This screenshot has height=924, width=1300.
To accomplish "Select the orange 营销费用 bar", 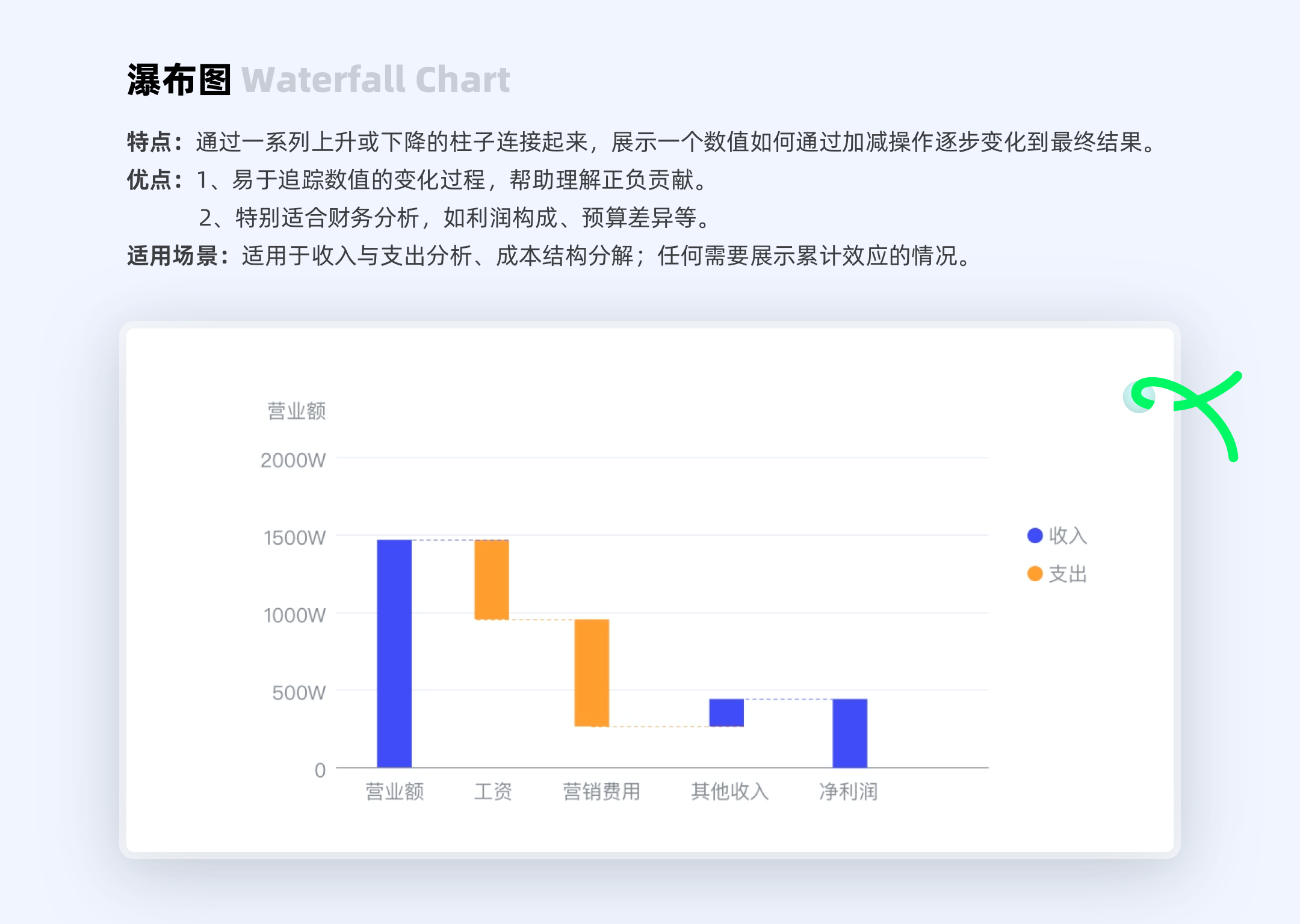I will pyautogui.click(x=592, y=673).
